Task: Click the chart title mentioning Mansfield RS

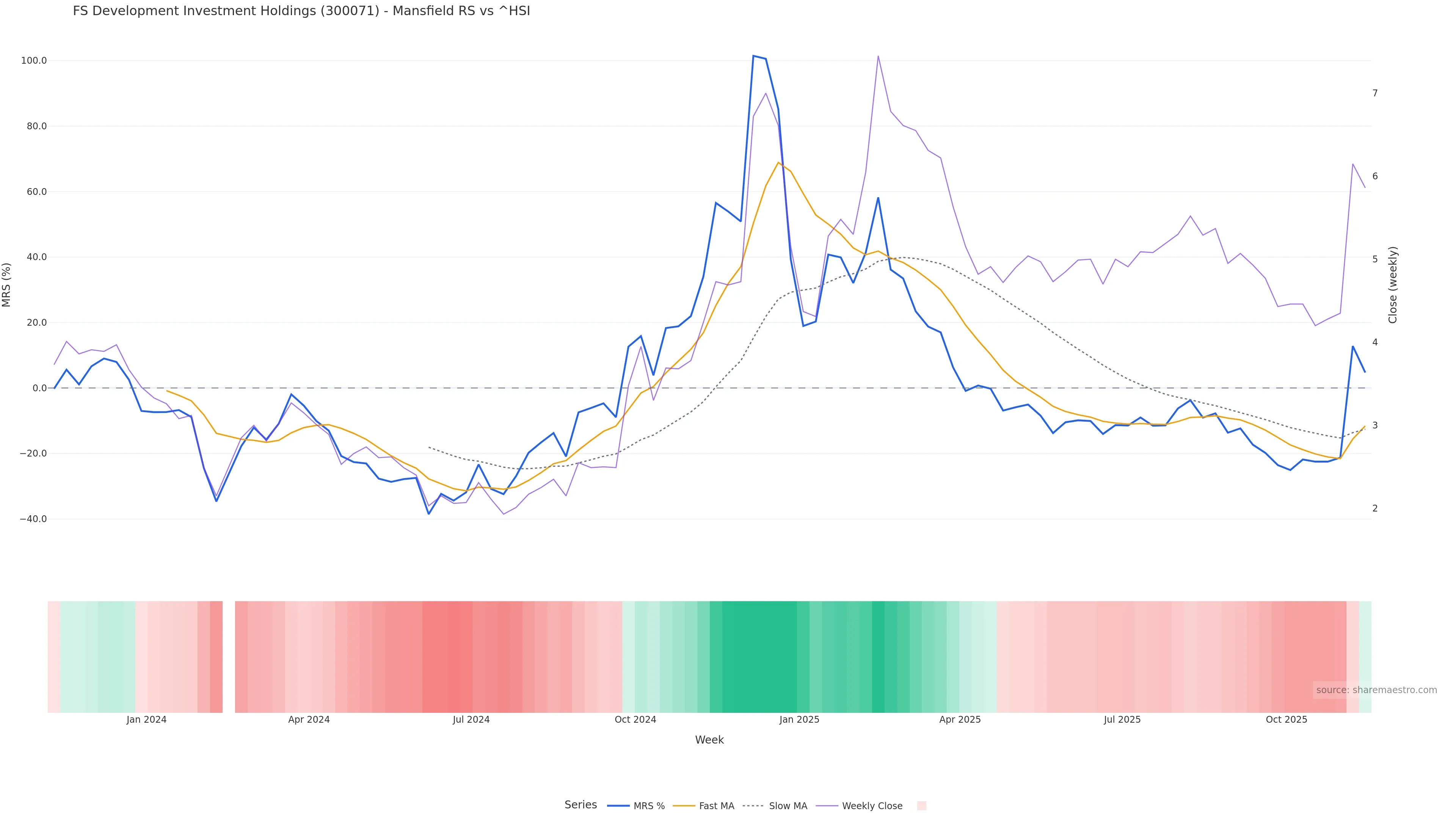Action: pyautogui.click(x=301, y=11)
